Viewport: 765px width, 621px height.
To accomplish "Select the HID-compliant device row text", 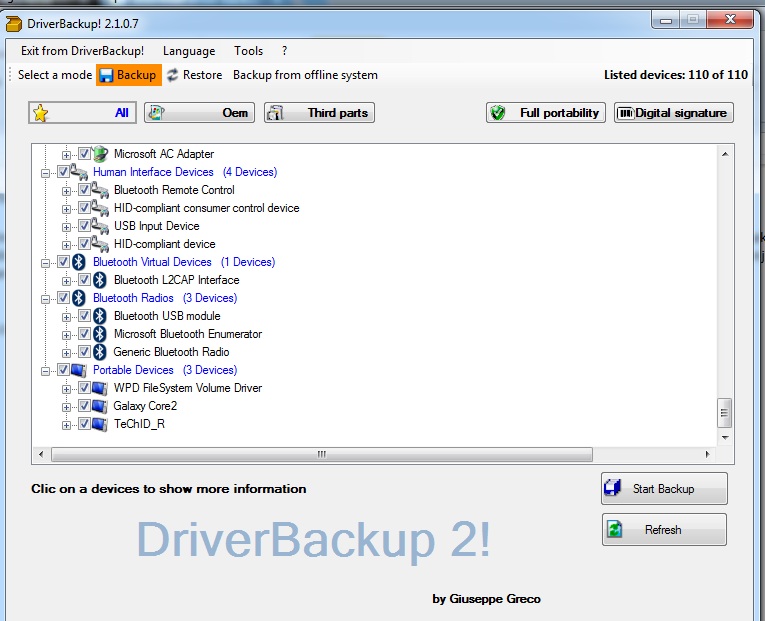I will pyautogui.click(x=164, y=244).
